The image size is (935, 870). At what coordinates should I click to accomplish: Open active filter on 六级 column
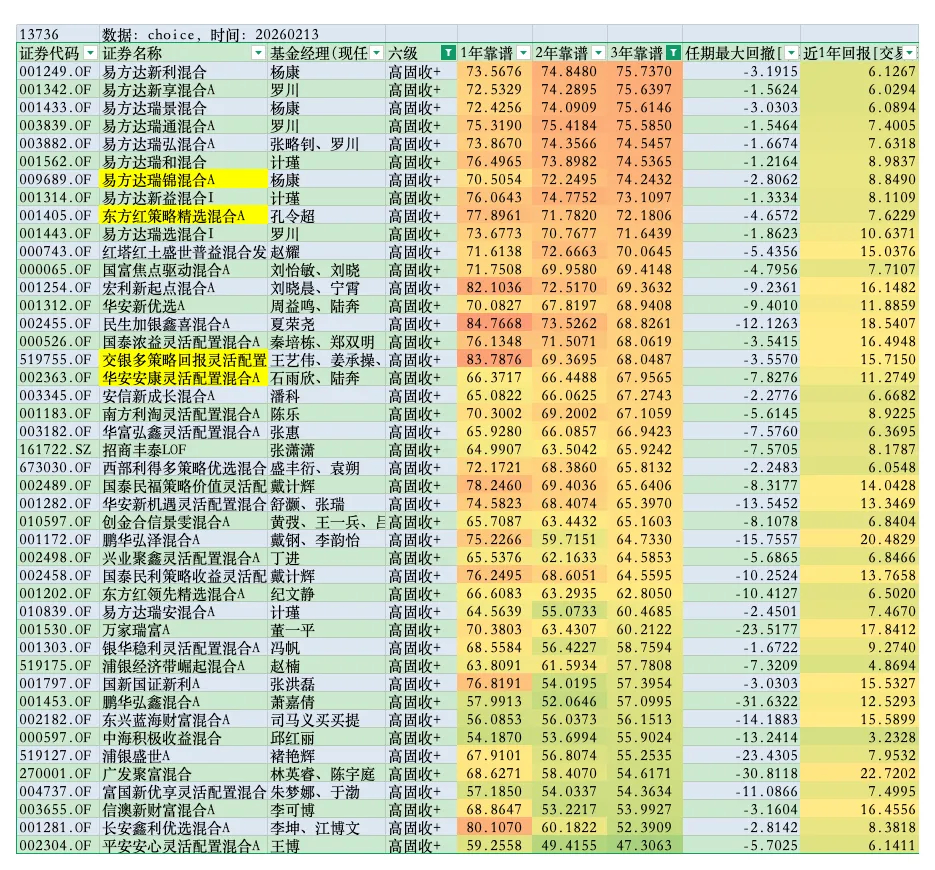pos(448,53)
